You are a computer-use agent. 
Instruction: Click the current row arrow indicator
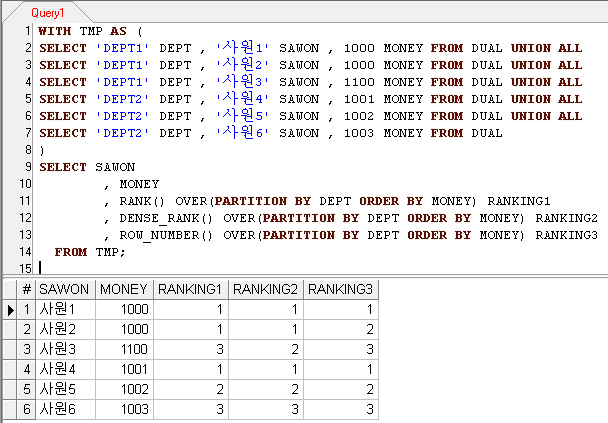click(x=10, y=310)
